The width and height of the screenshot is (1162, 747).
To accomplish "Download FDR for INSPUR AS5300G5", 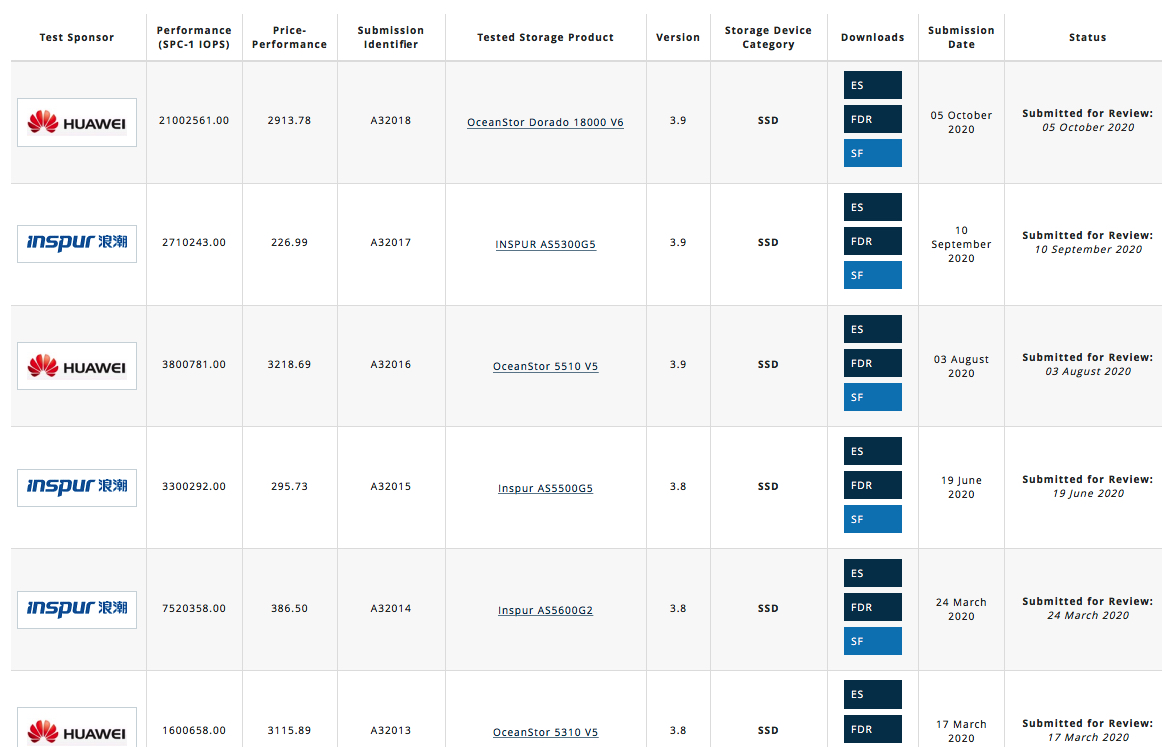I will 873,242.
